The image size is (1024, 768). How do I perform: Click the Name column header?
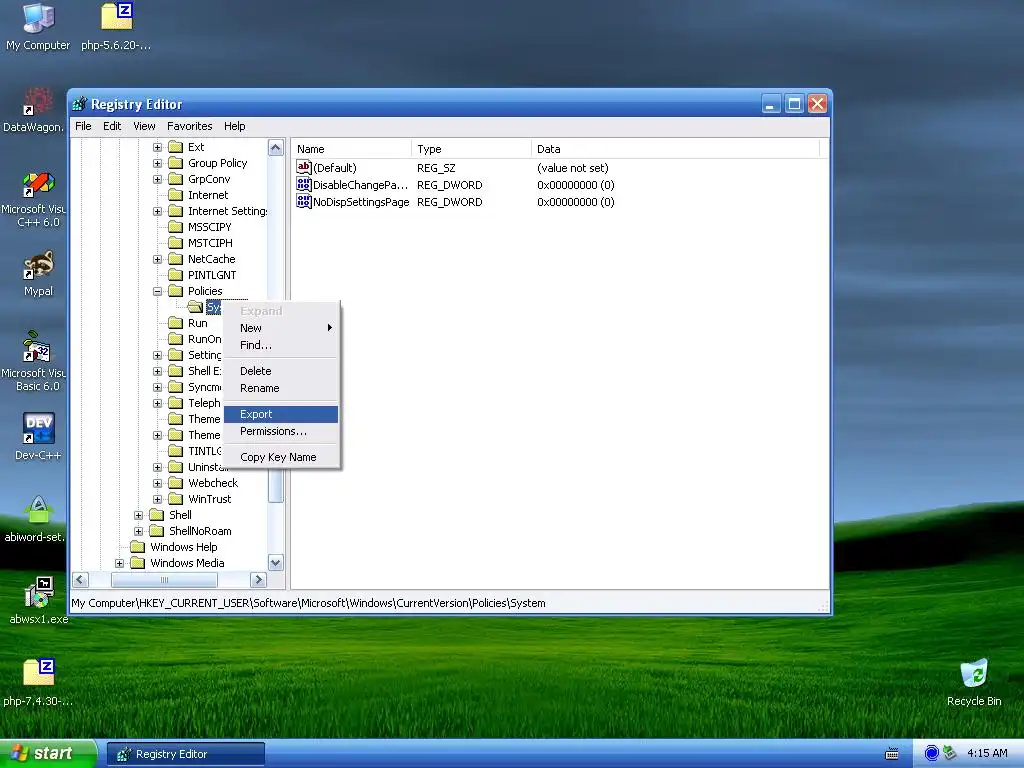point(351,149)
